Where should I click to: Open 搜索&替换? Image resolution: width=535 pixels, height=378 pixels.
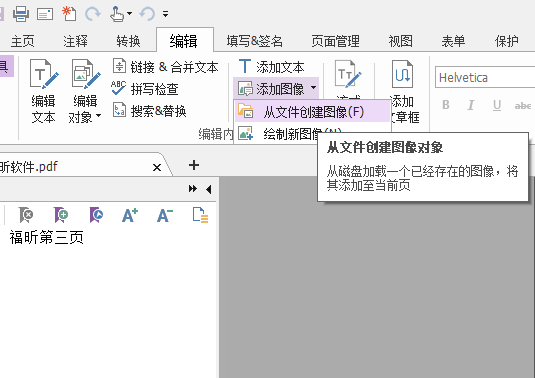(x=150, y=111)
